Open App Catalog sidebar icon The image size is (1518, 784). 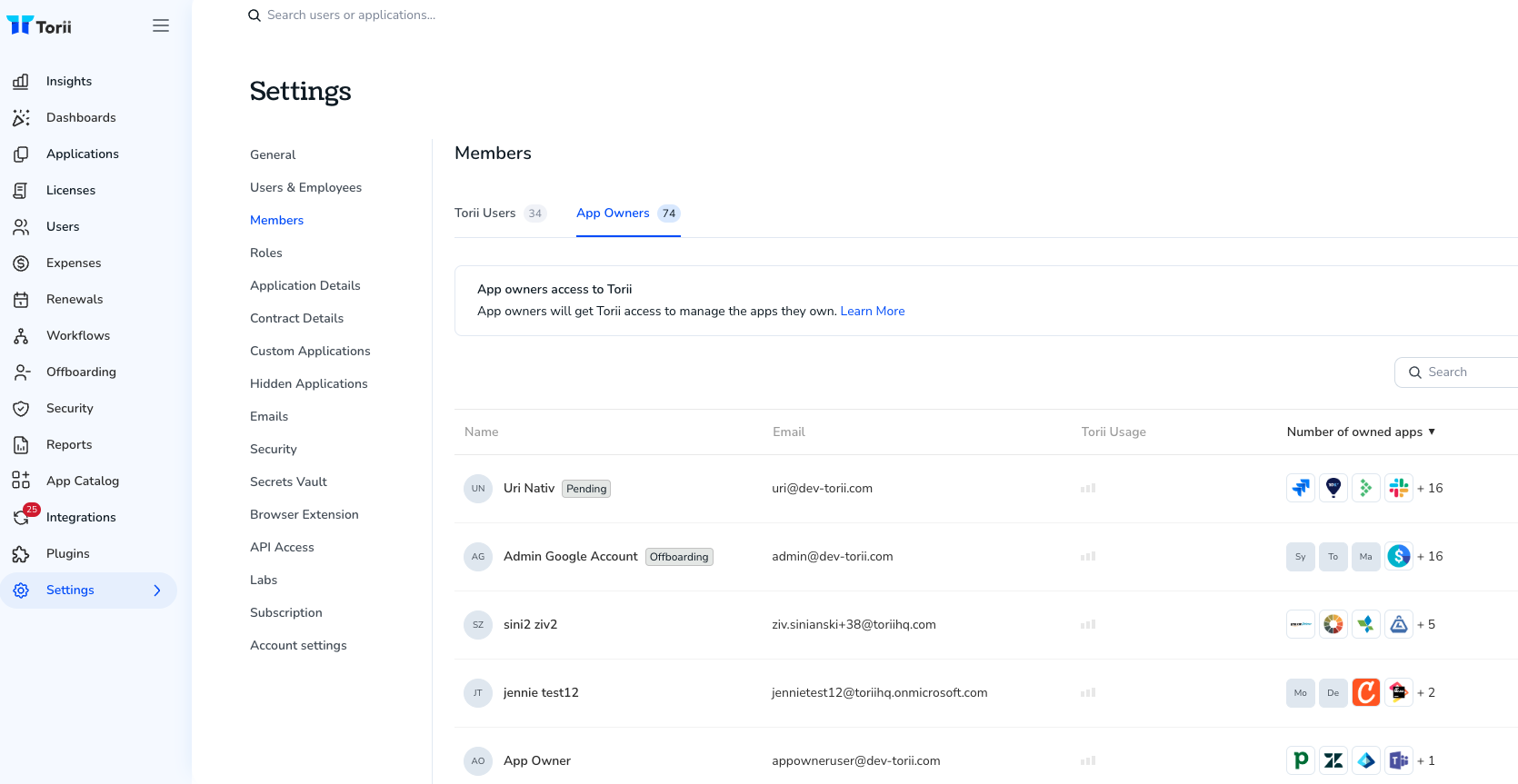click(21, 481)
